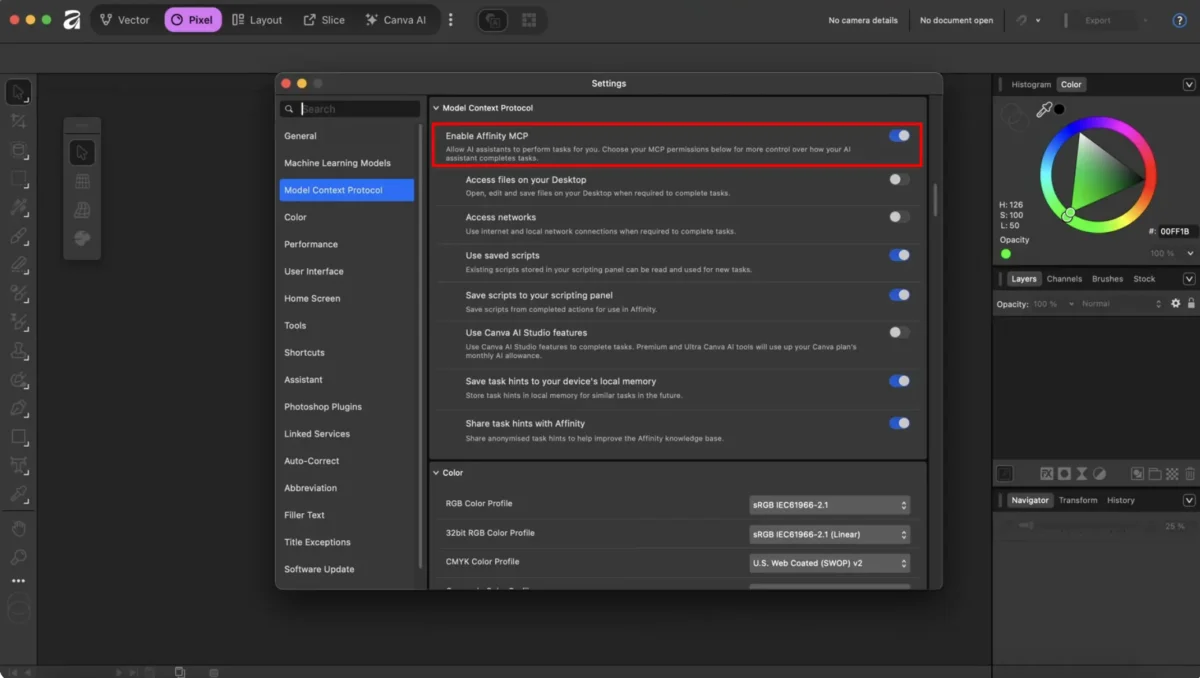Open the blue help question mark
Viewport: 1200px width, 678px height.
(x=1179, y=20)
